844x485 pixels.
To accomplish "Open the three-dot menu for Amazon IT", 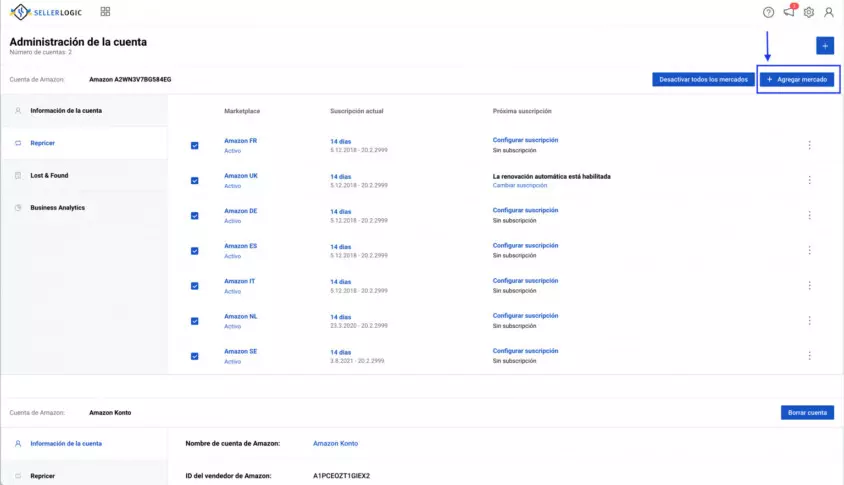I will point(809,286).
